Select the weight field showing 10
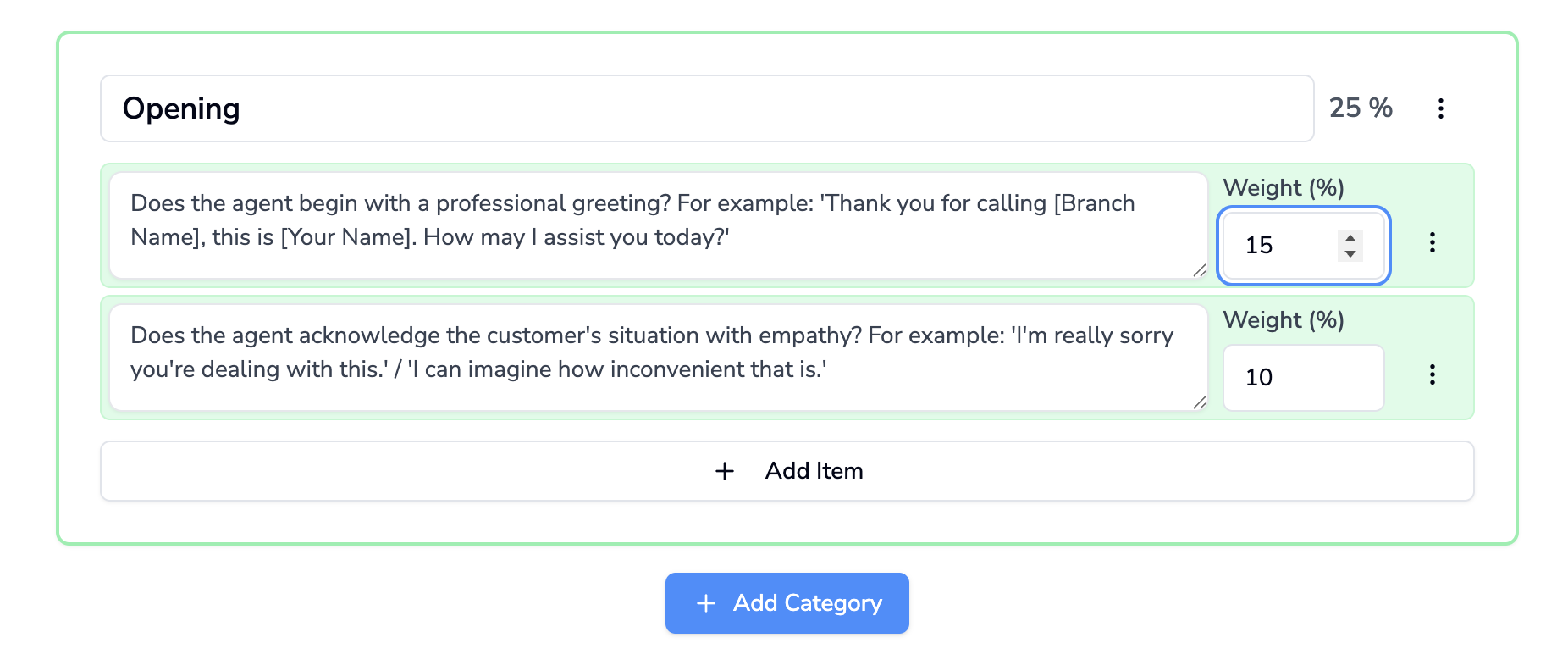Viewport: 1568px width, 671px height. pos(1302,378)
